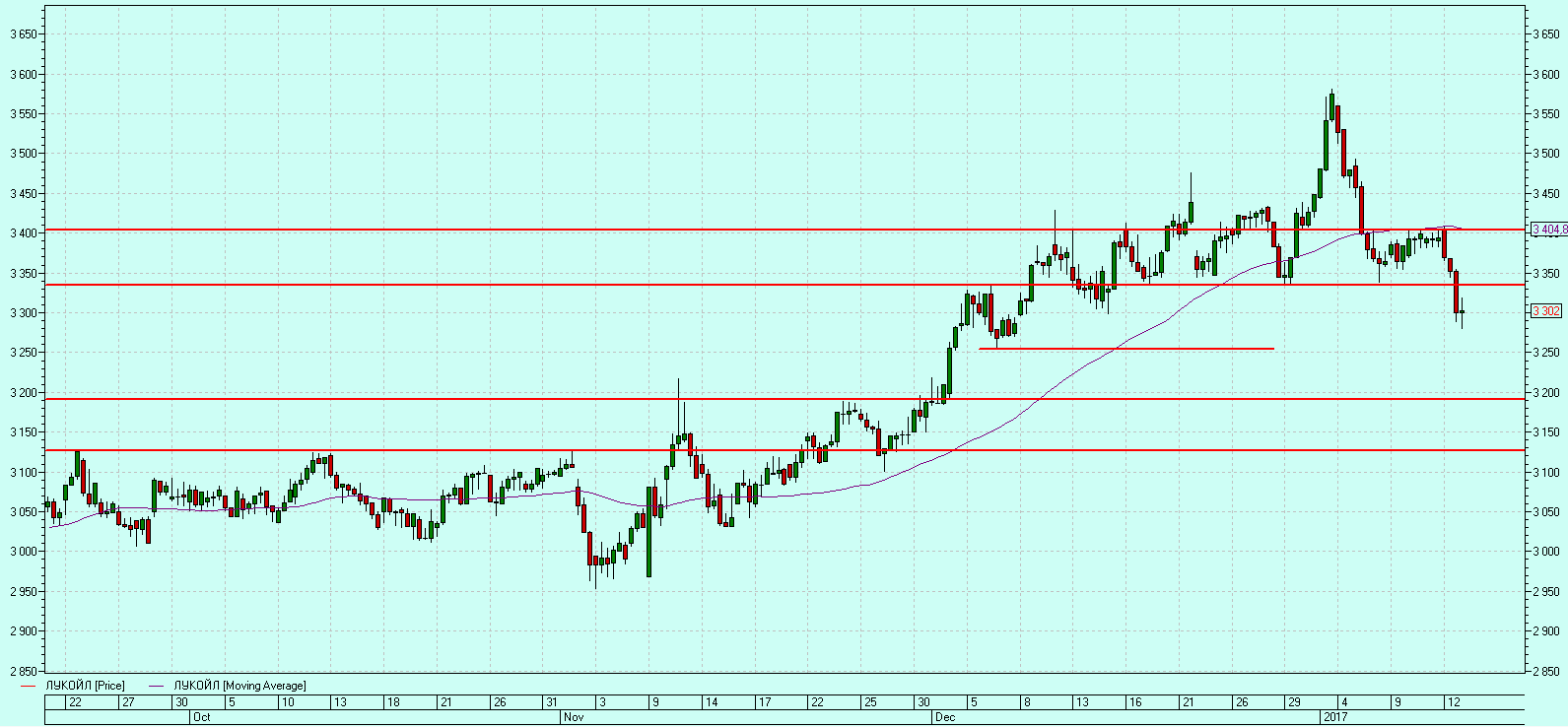Click the 12 date label in 2017
The height and width of the screenshot is (727, 1568).
[x=1453, y=702]
